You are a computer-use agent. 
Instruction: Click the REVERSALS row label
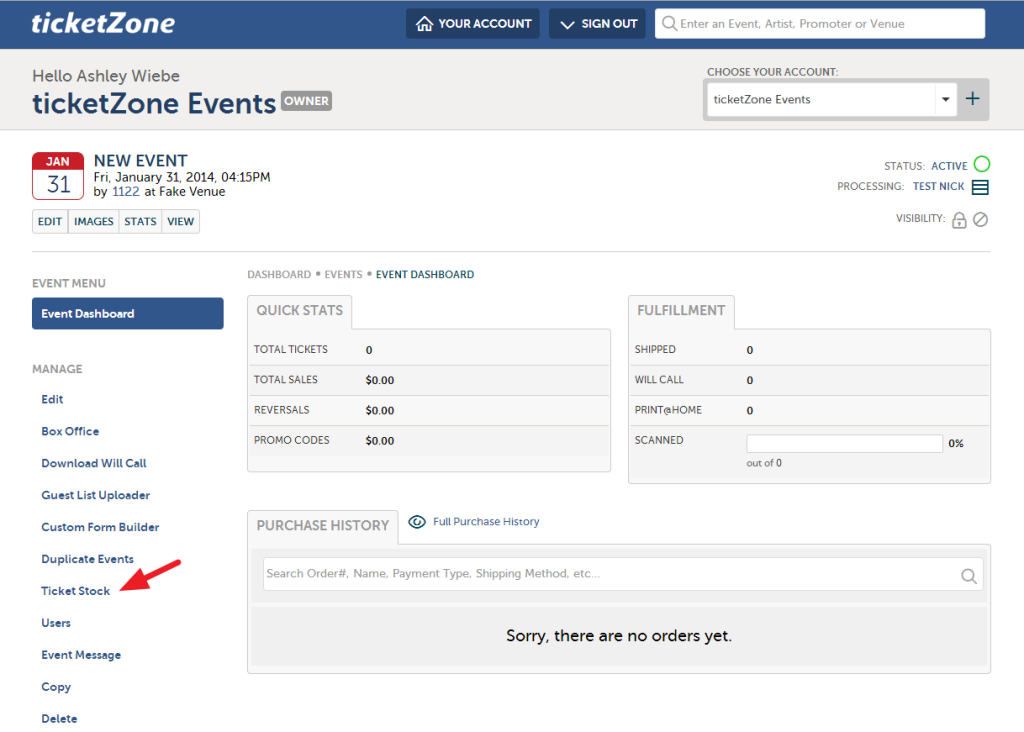(281, 410)
